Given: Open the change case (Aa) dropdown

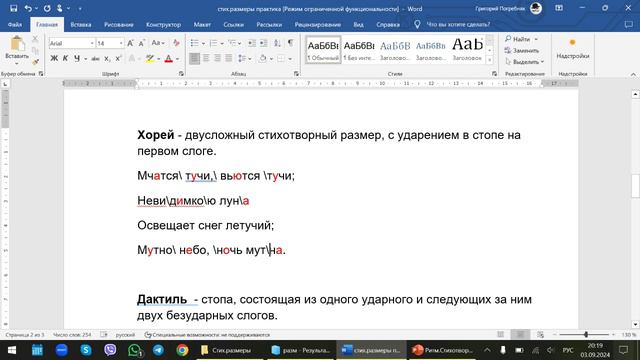Looking at the screenshot, I should click(x=158, y=43).
